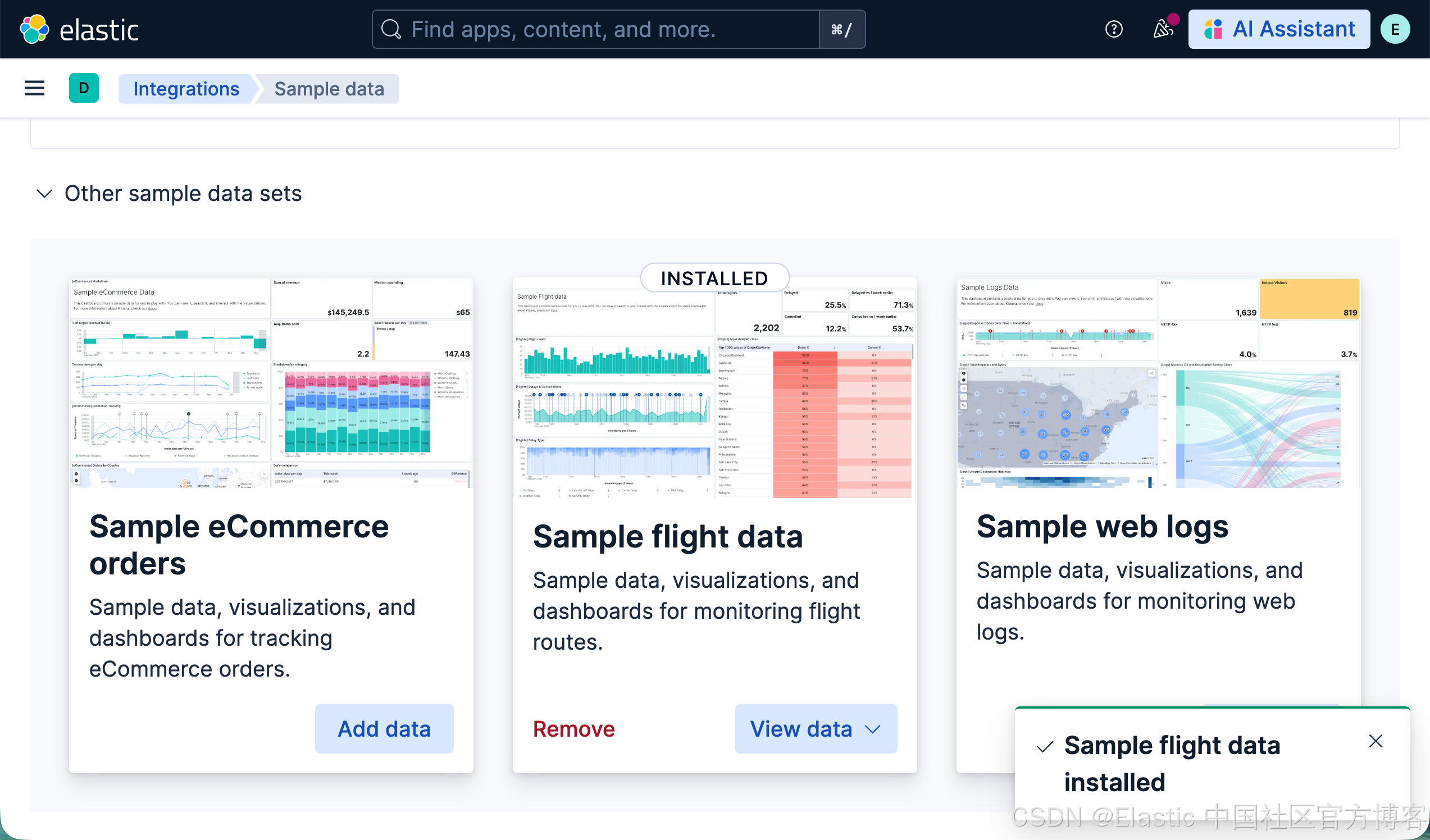Viewport: 1430px width, 840px height.
Task: Dismiss the flight data installed toast
Action: [1375, 741]
